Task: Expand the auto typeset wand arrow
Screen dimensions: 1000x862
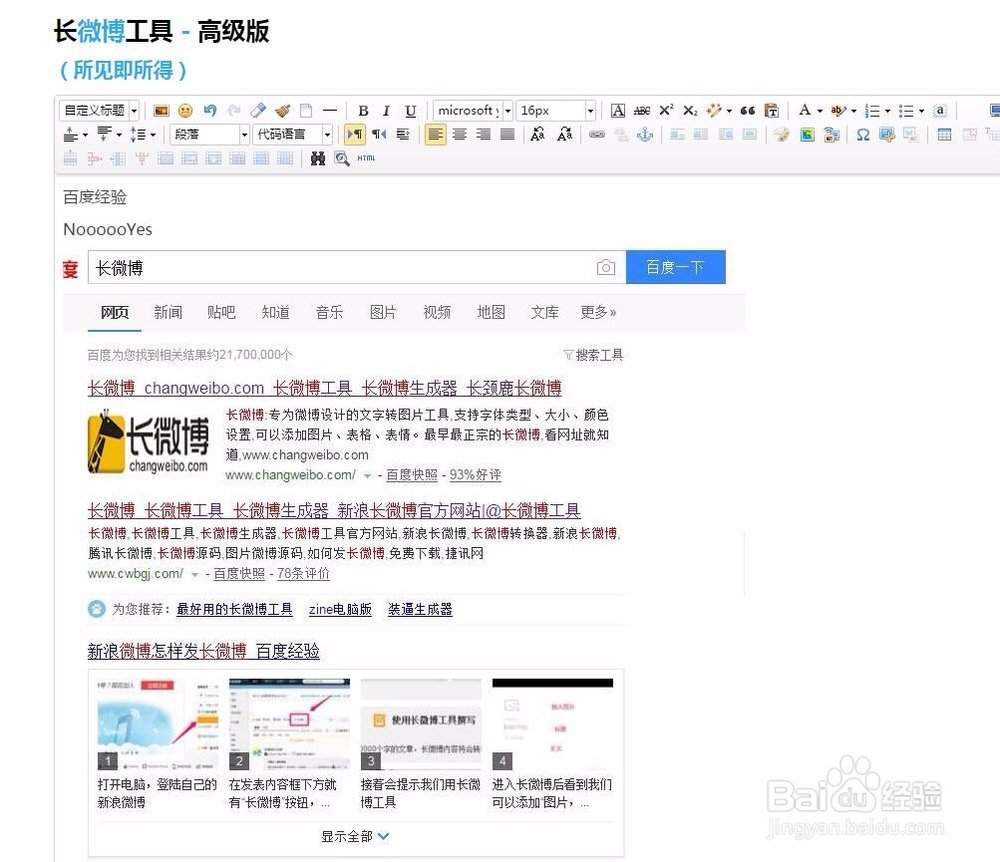Action: tap(729, 111)
